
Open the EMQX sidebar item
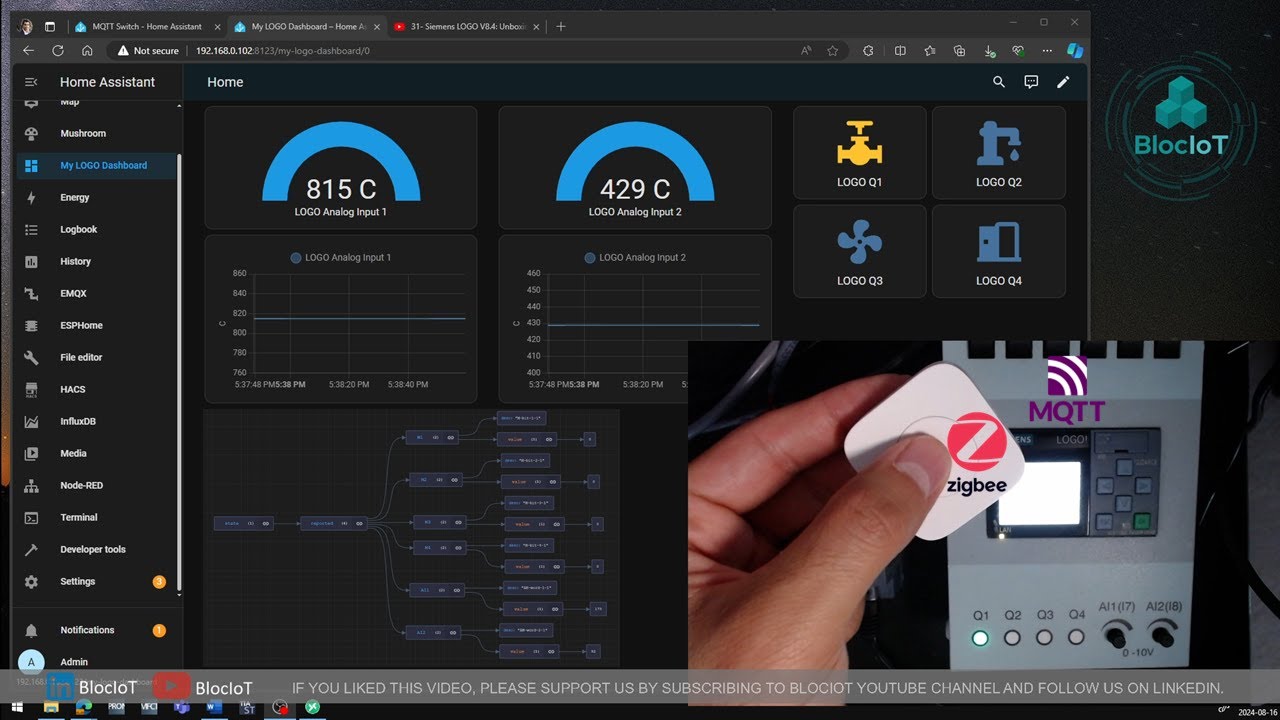(98, 293)
